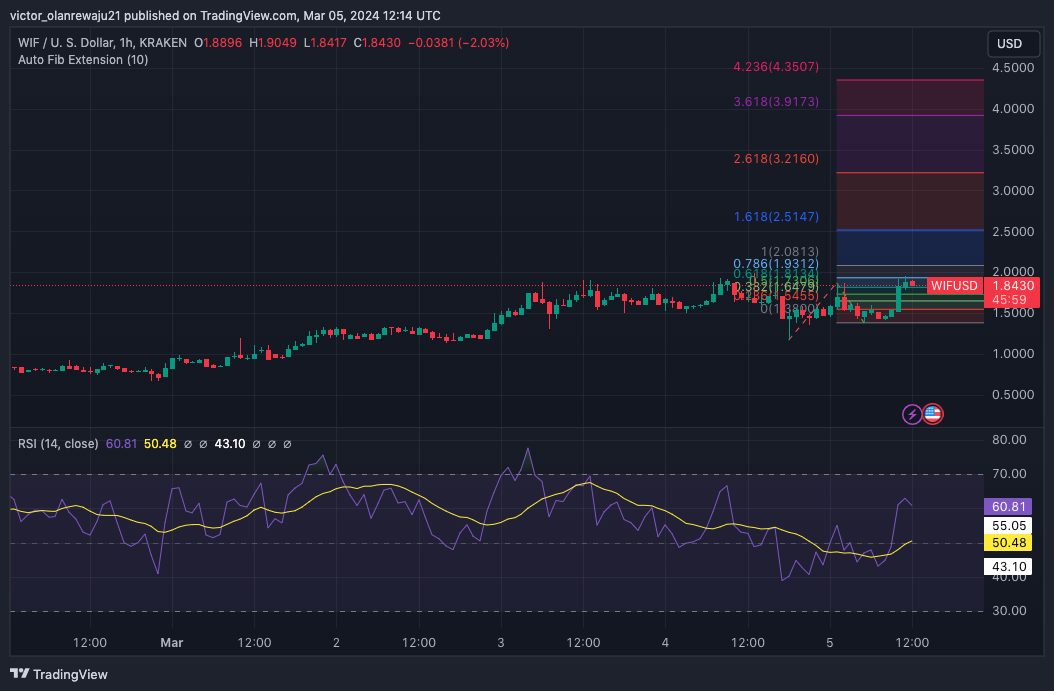Click the day 2 label on time axis
Viewport: 1054px width, 691px height.
(x=336, y=643)
